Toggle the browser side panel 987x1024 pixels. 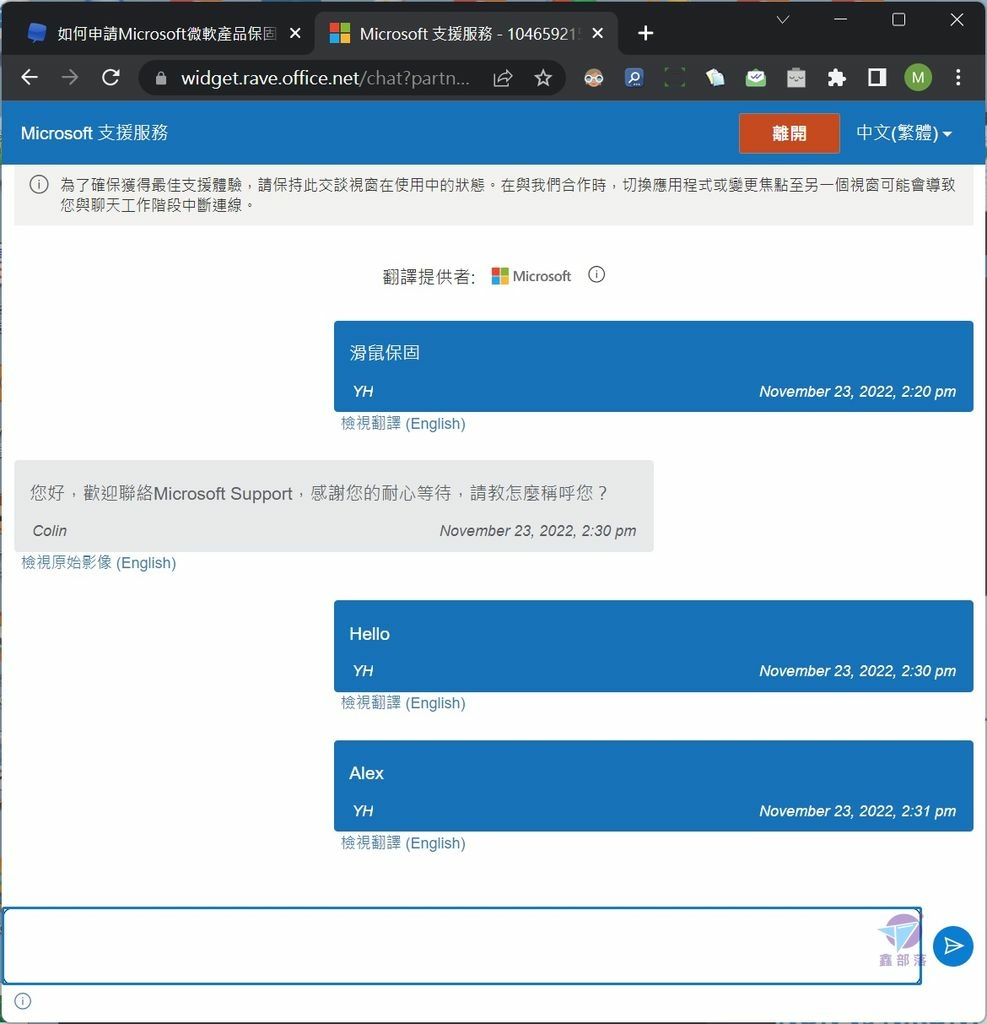coord(877,78)
